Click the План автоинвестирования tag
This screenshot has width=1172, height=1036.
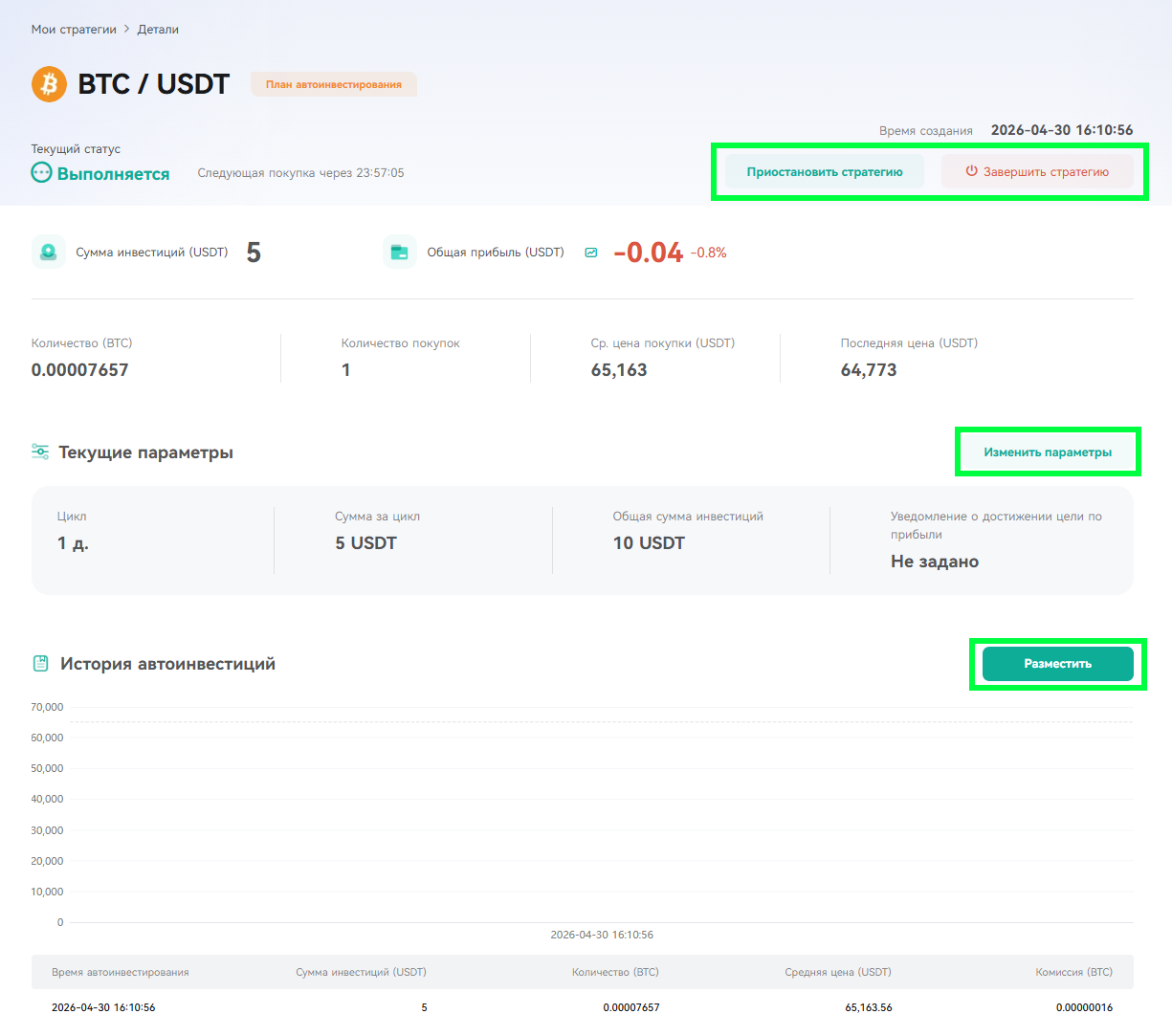click(x=334, y=84)
